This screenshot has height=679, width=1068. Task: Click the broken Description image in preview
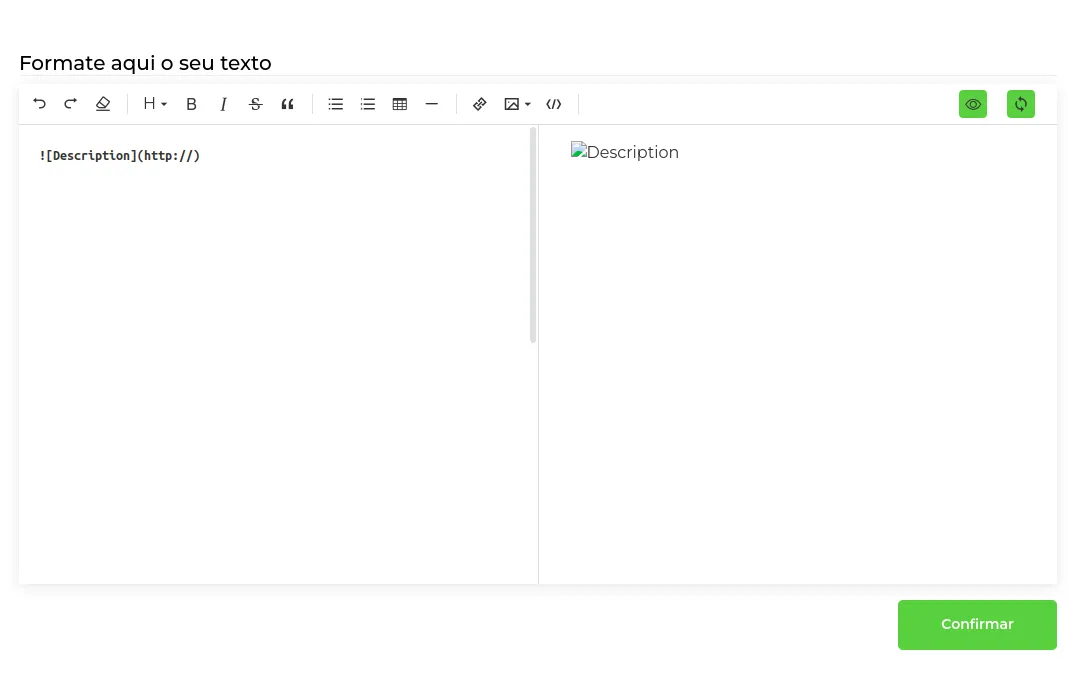tap(625, 151)
